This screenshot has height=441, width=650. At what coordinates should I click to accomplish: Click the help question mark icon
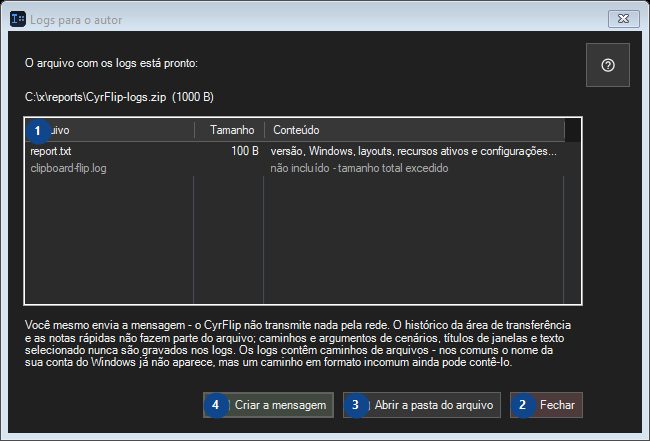pos(608,65)
